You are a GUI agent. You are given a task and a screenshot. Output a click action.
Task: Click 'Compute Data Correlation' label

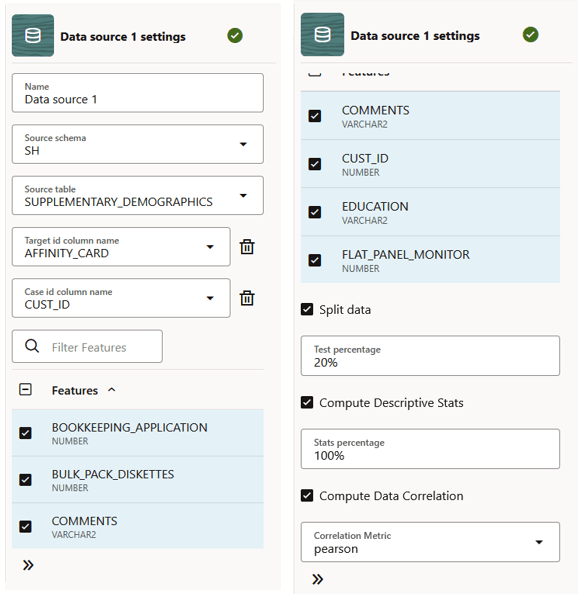391,496
